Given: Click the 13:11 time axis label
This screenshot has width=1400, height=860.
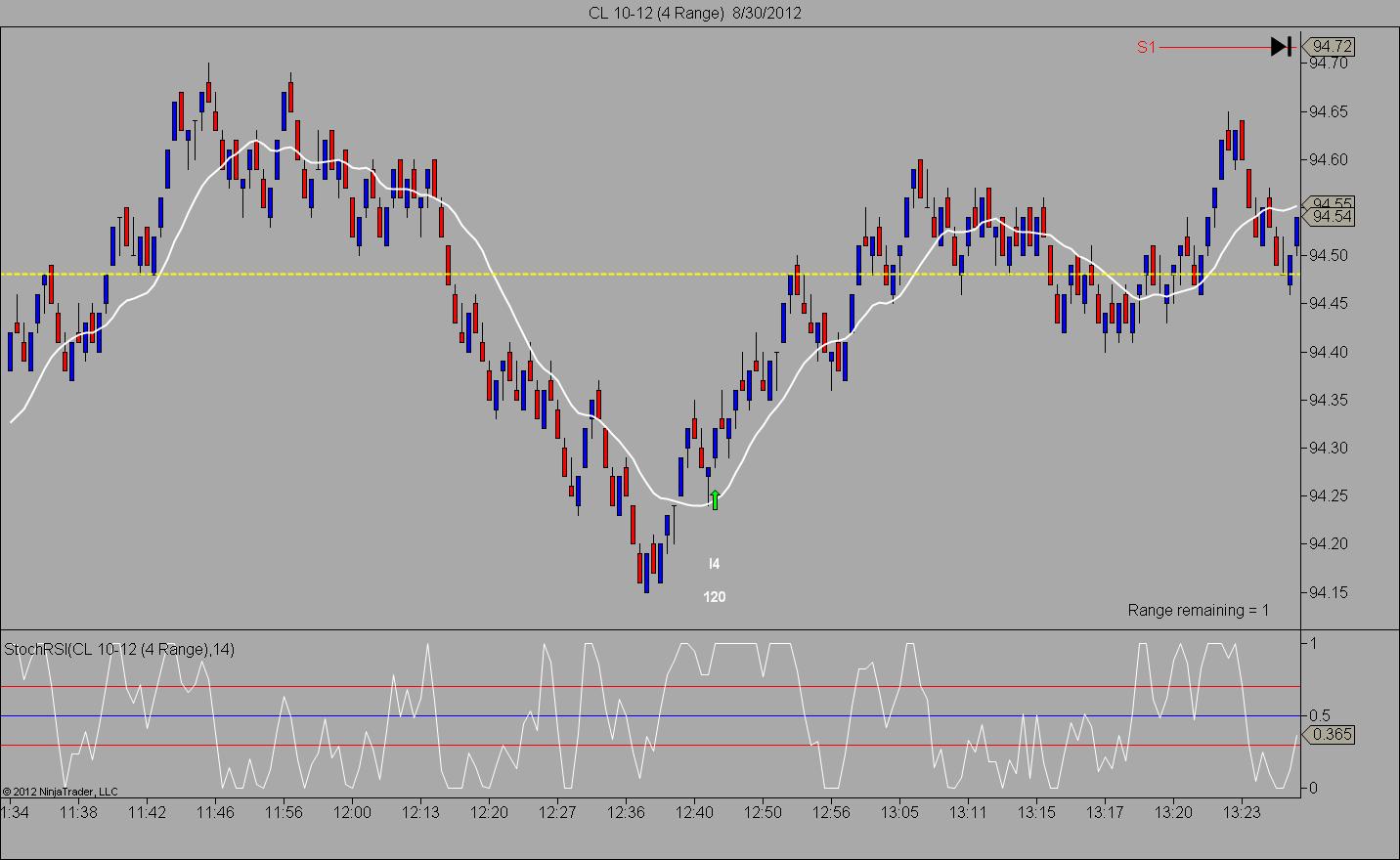Looking at the screenshot, I should 968,812.
